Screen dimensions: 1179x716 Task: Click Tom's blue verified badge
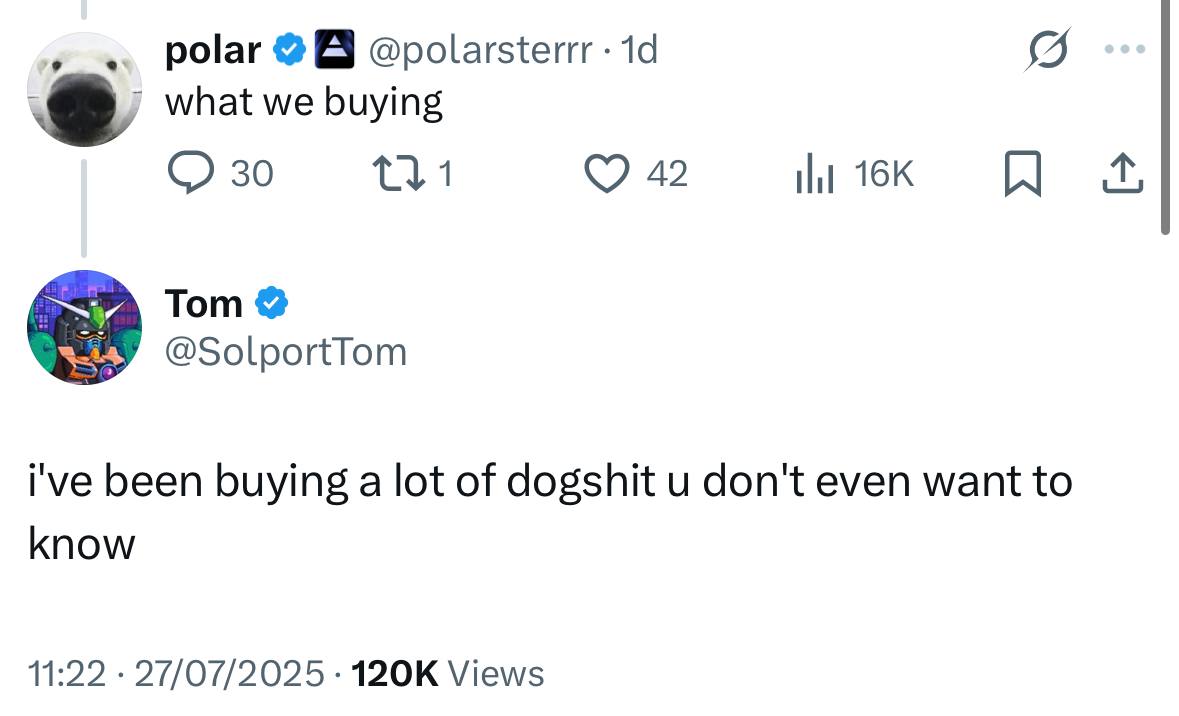coord(271,303)
